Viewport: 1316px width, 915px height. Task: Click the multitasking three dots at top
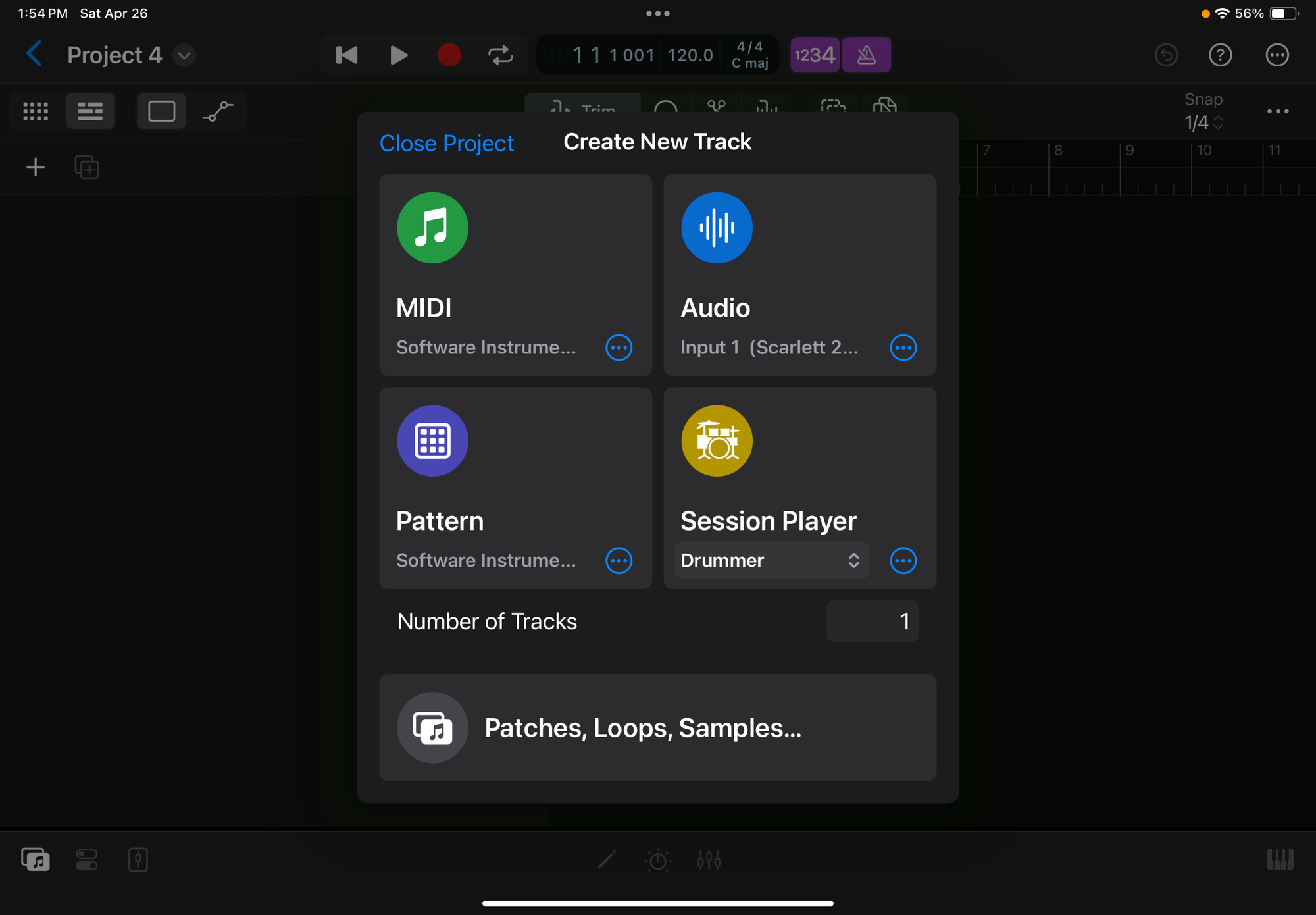[x=658, y=13]
